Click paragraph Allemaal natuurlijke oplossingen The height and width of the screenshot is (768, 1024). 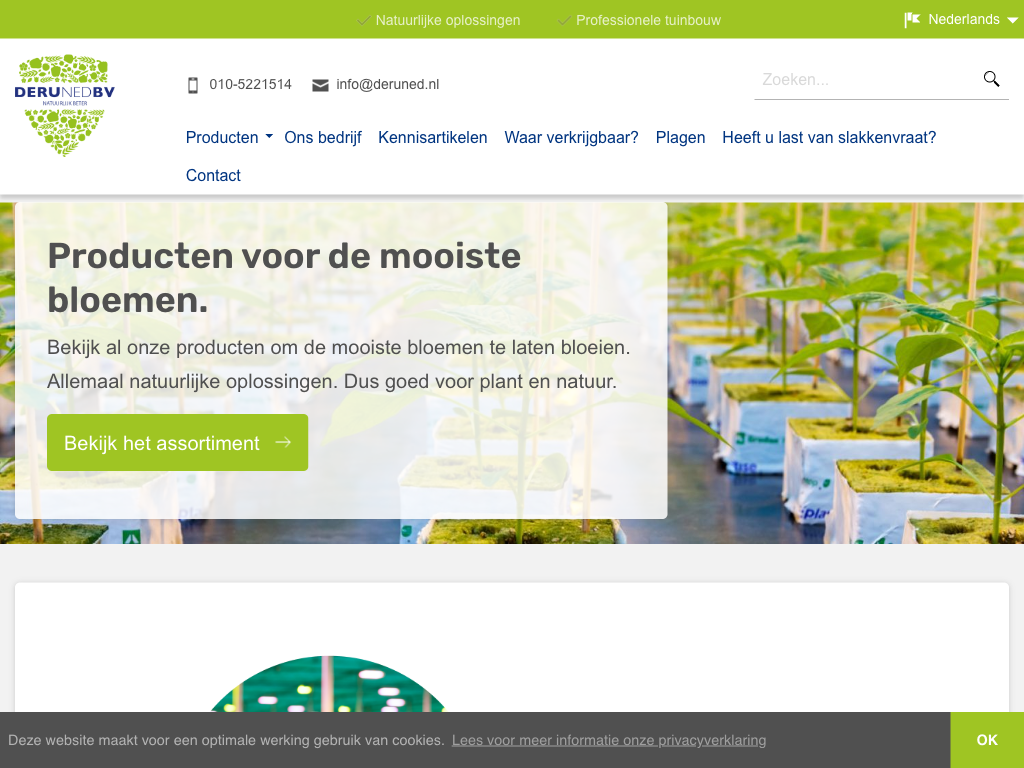click(332, 381)
